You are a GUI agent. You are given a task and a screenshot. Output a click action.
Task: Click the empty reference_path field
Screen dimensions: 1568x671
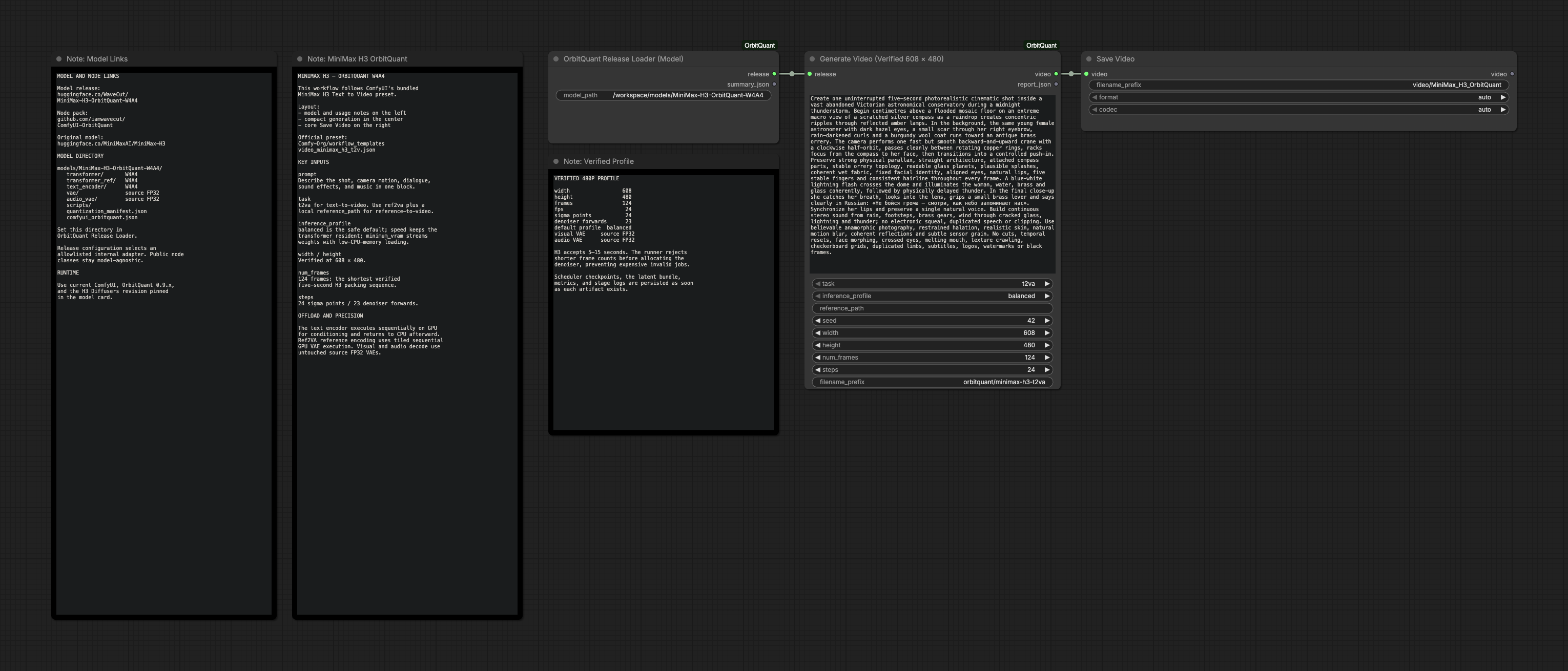click(933, 308)
